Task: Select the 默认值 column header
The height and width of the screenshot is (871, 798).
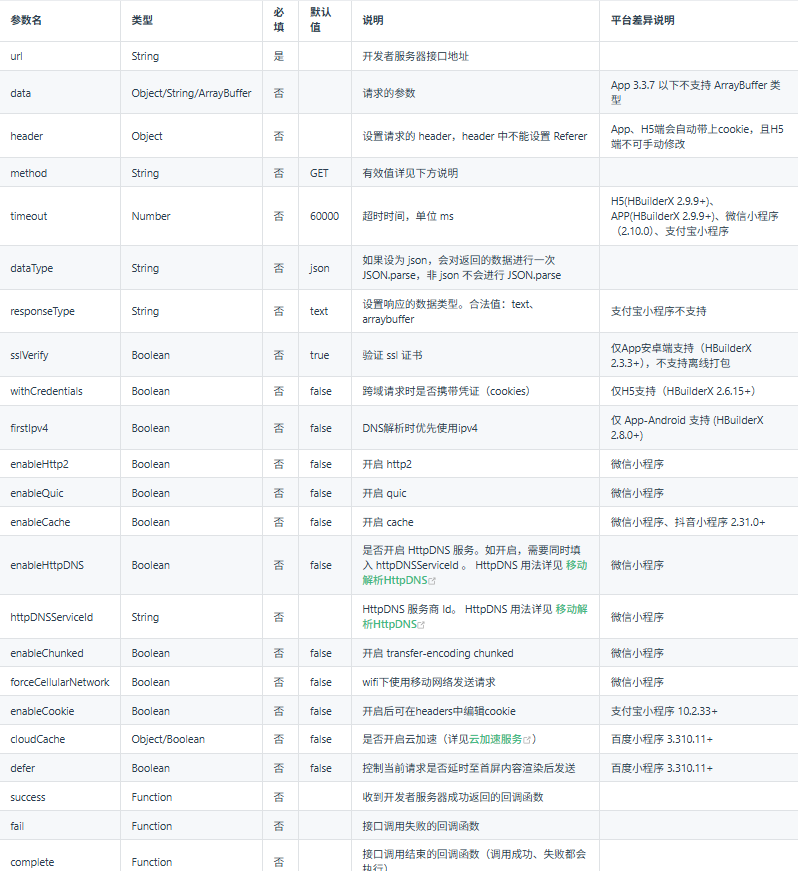Action: click(320, 19)
